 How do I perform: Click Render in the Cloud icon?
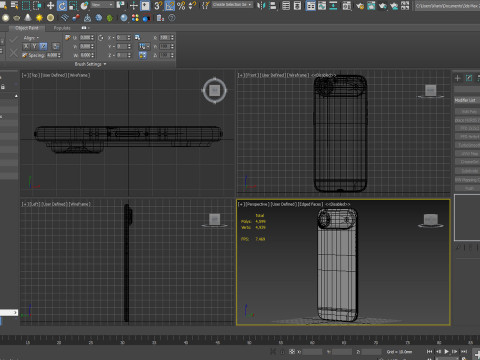(x=394, y=5)
